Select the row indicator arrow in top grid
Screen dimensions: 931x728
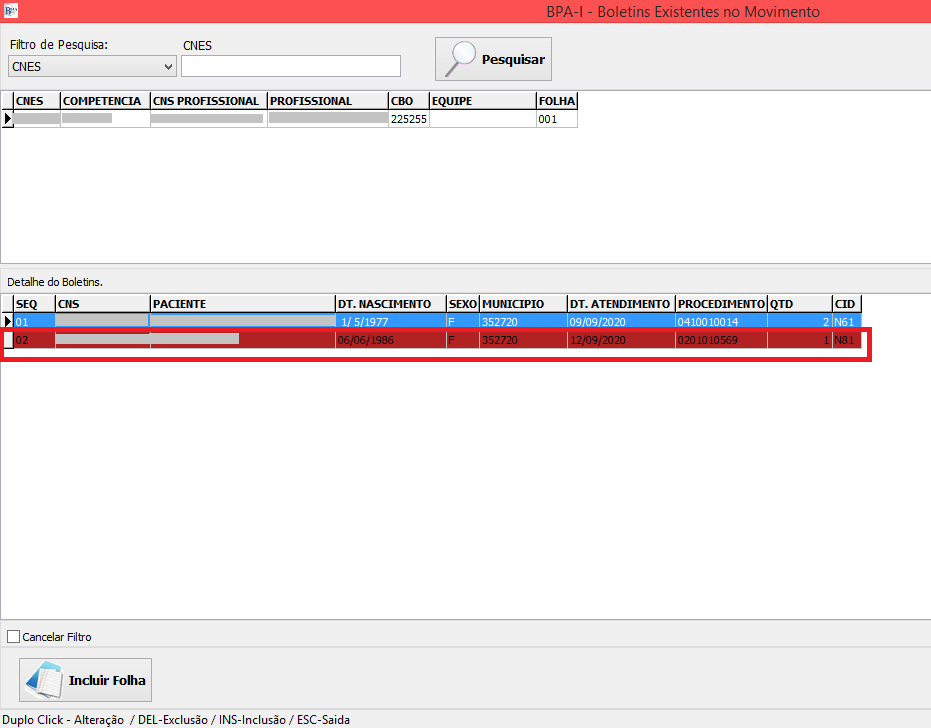(x=8, y=119)
